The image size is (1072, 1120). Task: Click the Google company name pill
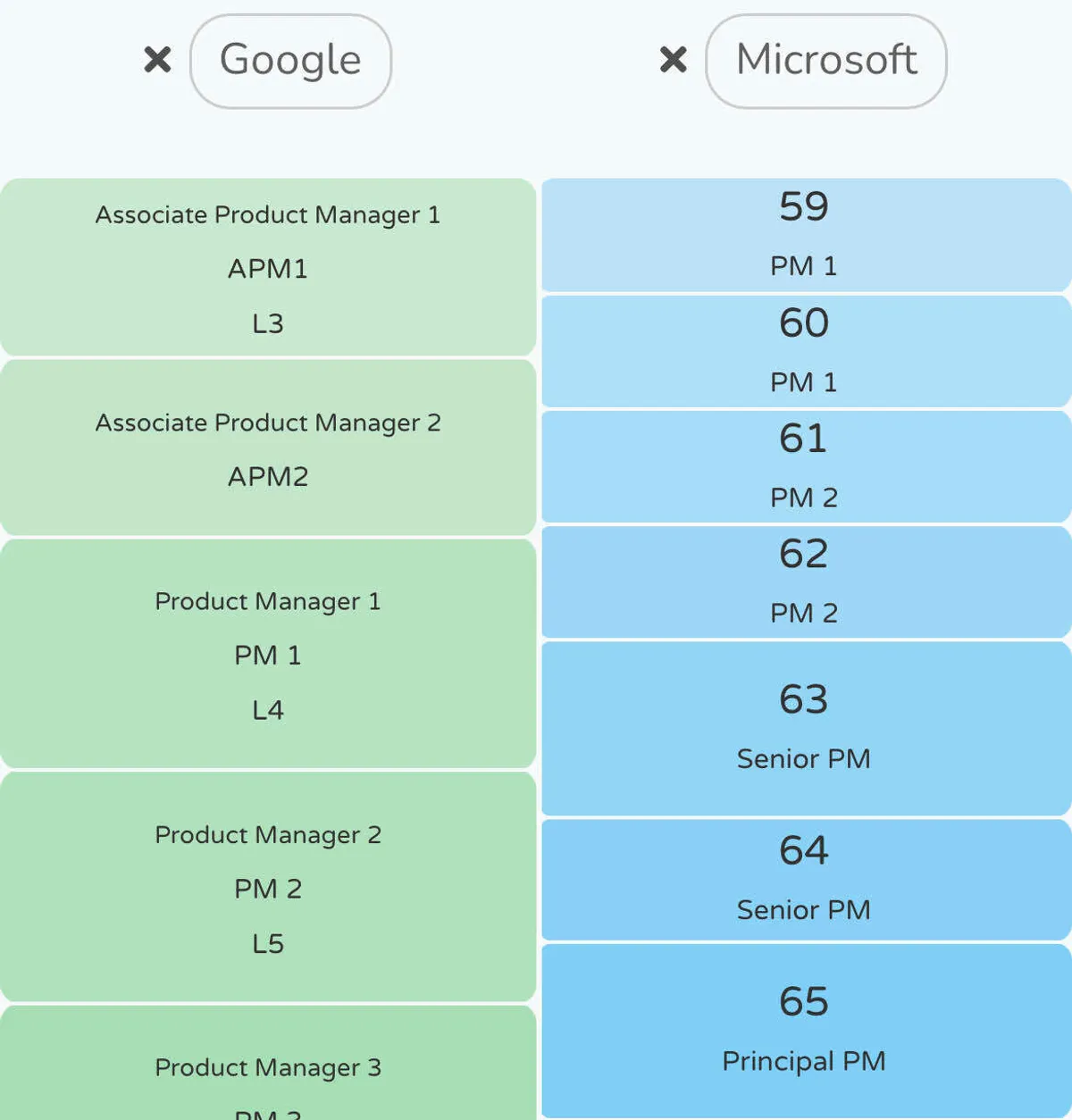pyautogui.click(x=290, y=61)
